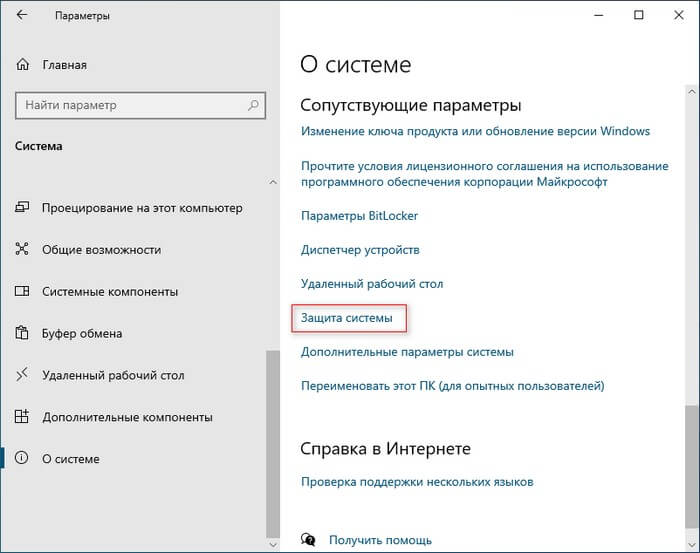Click the back arrow in Параметры header
The image size is (700, 553).
23,16
